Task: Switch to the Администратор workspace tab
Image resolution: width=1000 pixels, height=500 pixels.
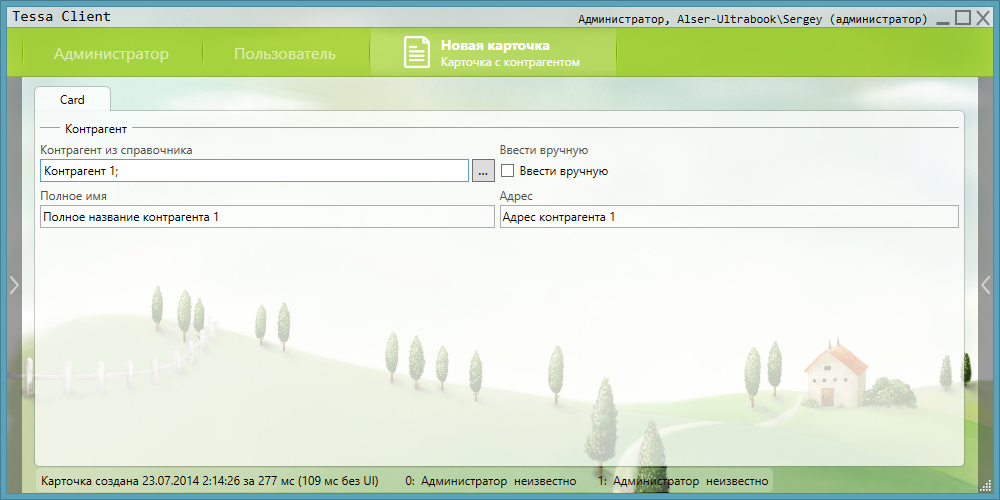Action: [x=111, y=54]
